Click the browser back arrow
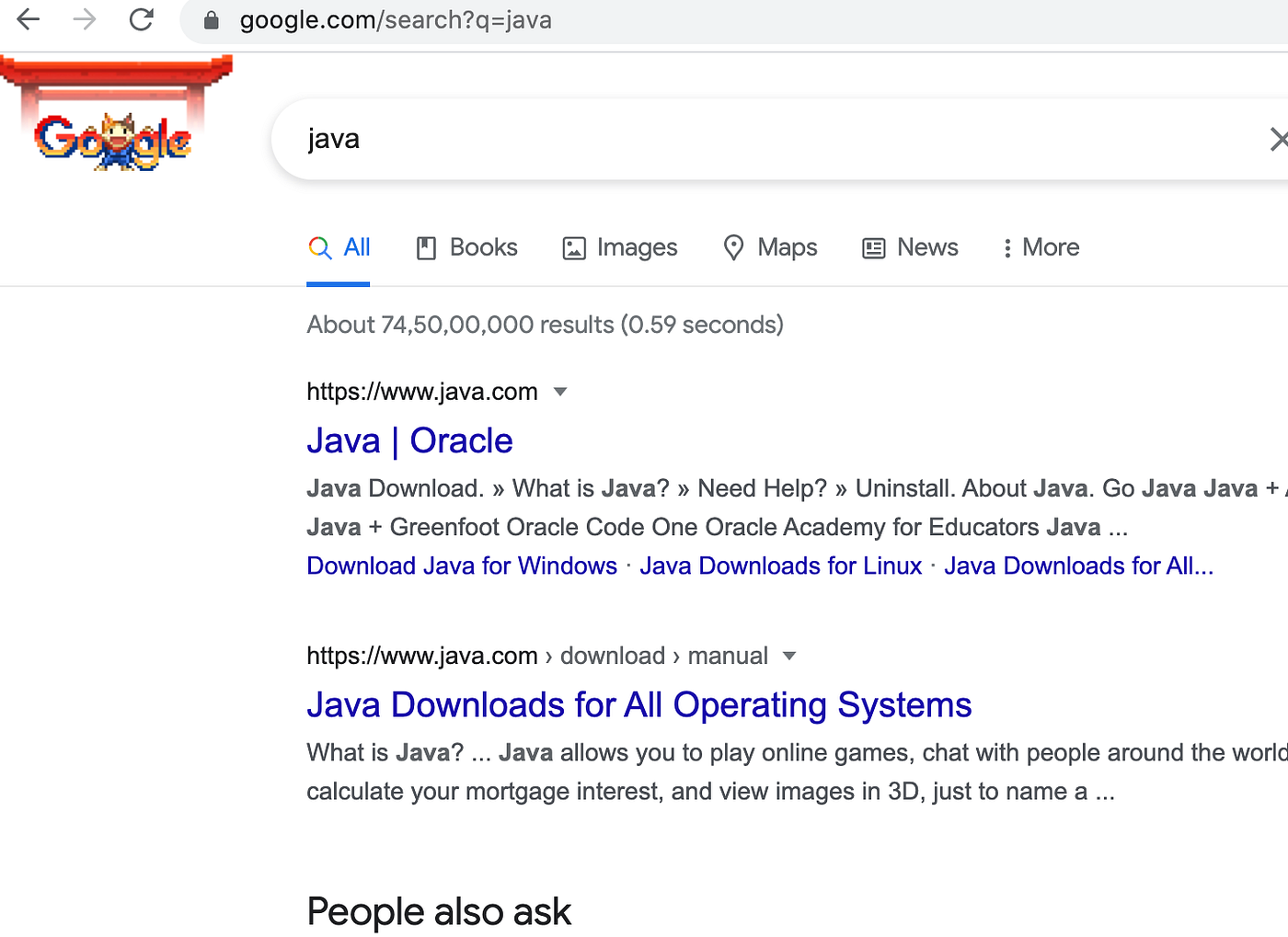 coord(28,19)
